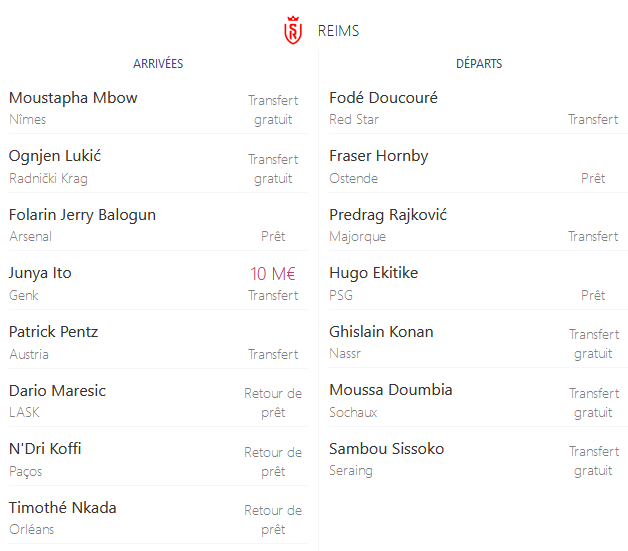Click the PSG club name
Image resolution: width=628 pixels, height=551 pixels.
(341, 296)
